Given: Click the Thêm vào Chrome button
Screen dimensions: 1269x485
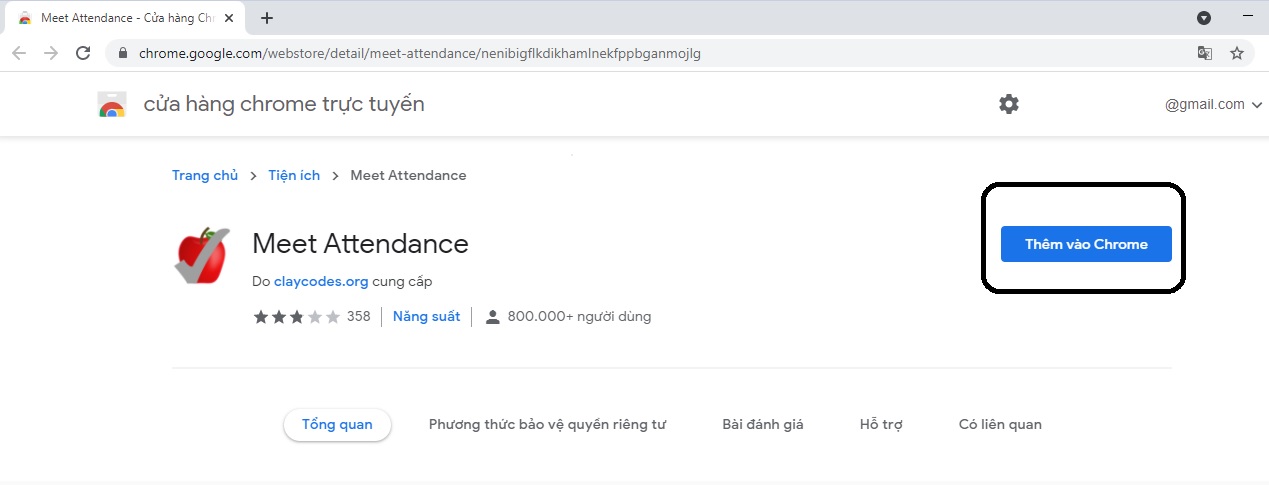Looking at the screenshot, I should (x=1086, y=244).
